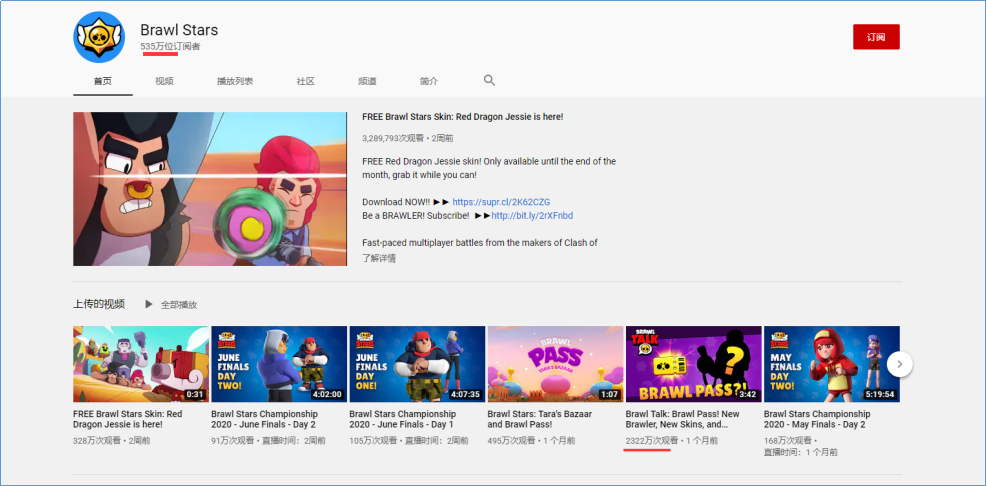Switch to the 首页 home tab
The image size is (987, 486).
pyautogui.click(x=102, y=81)
